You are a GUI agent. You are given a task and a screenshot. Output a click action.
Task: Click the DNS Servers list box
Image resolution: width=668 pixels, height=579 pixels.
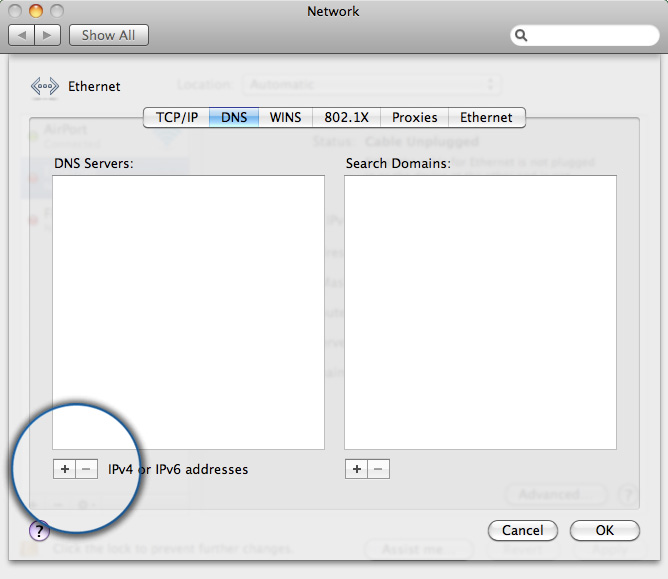point(188,312)
